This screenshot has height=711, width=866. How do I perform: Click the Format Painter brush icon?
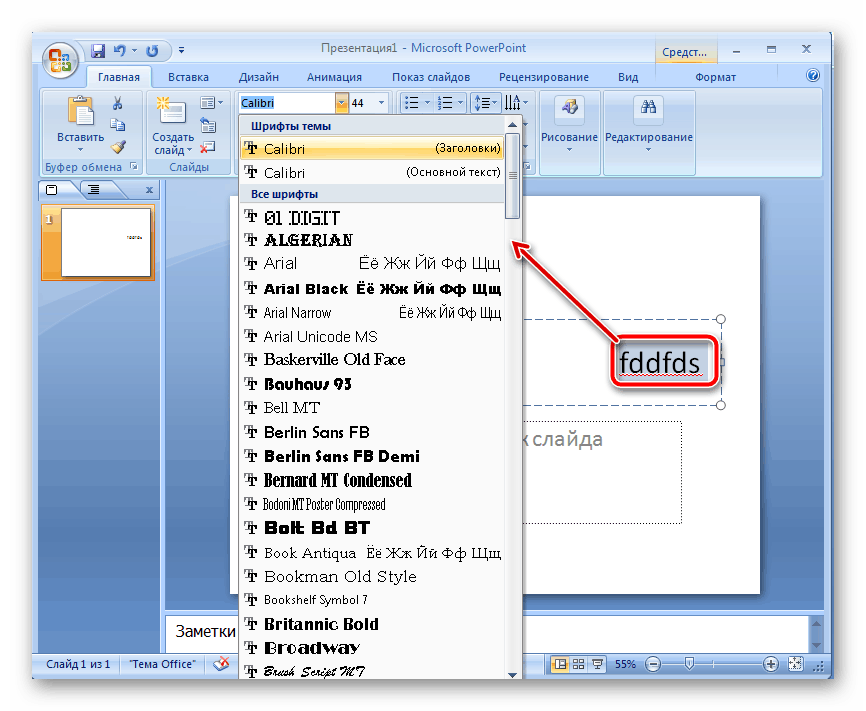[117, 146]
